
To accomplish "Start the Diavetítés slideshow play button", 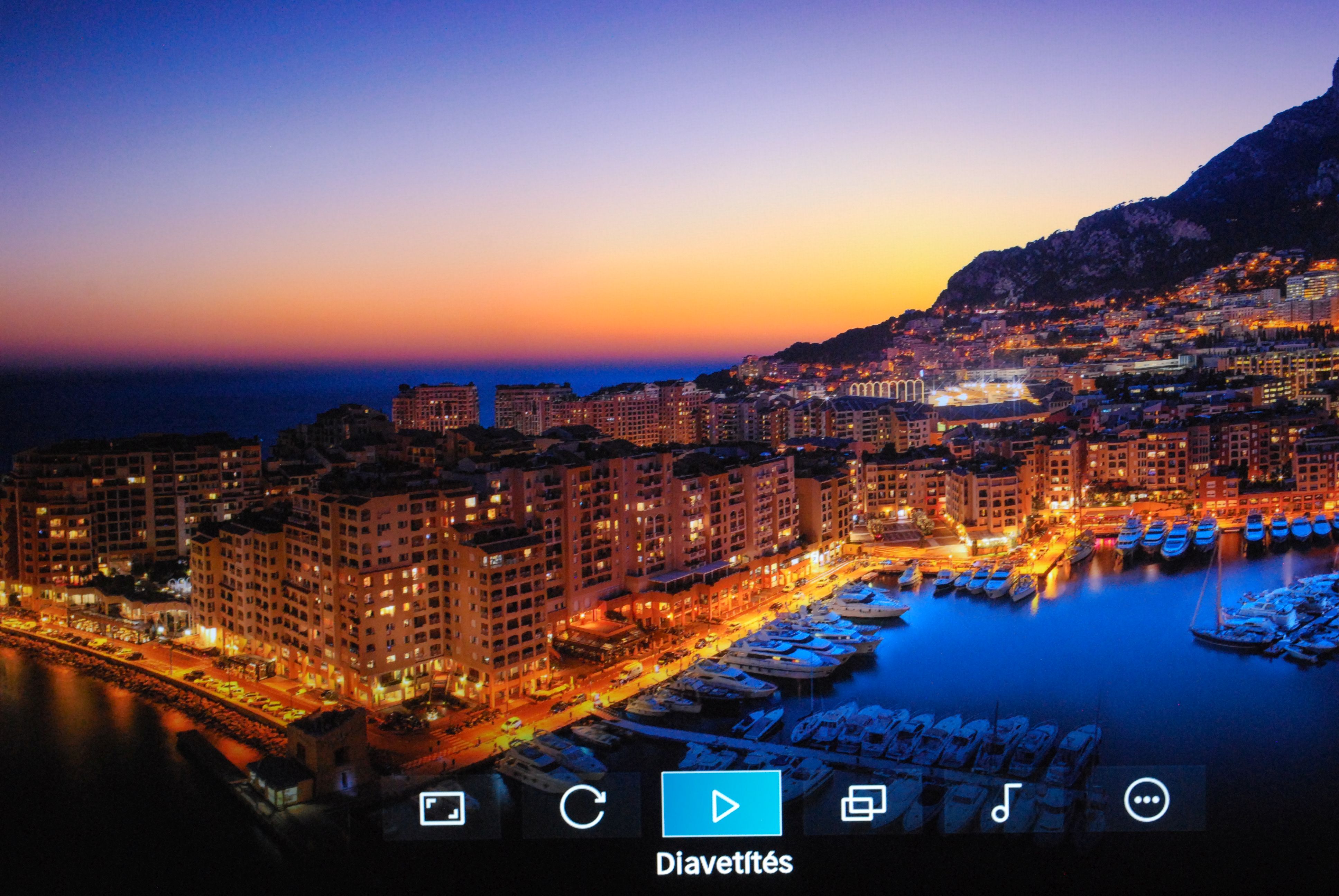I will [x=722, y=804].
